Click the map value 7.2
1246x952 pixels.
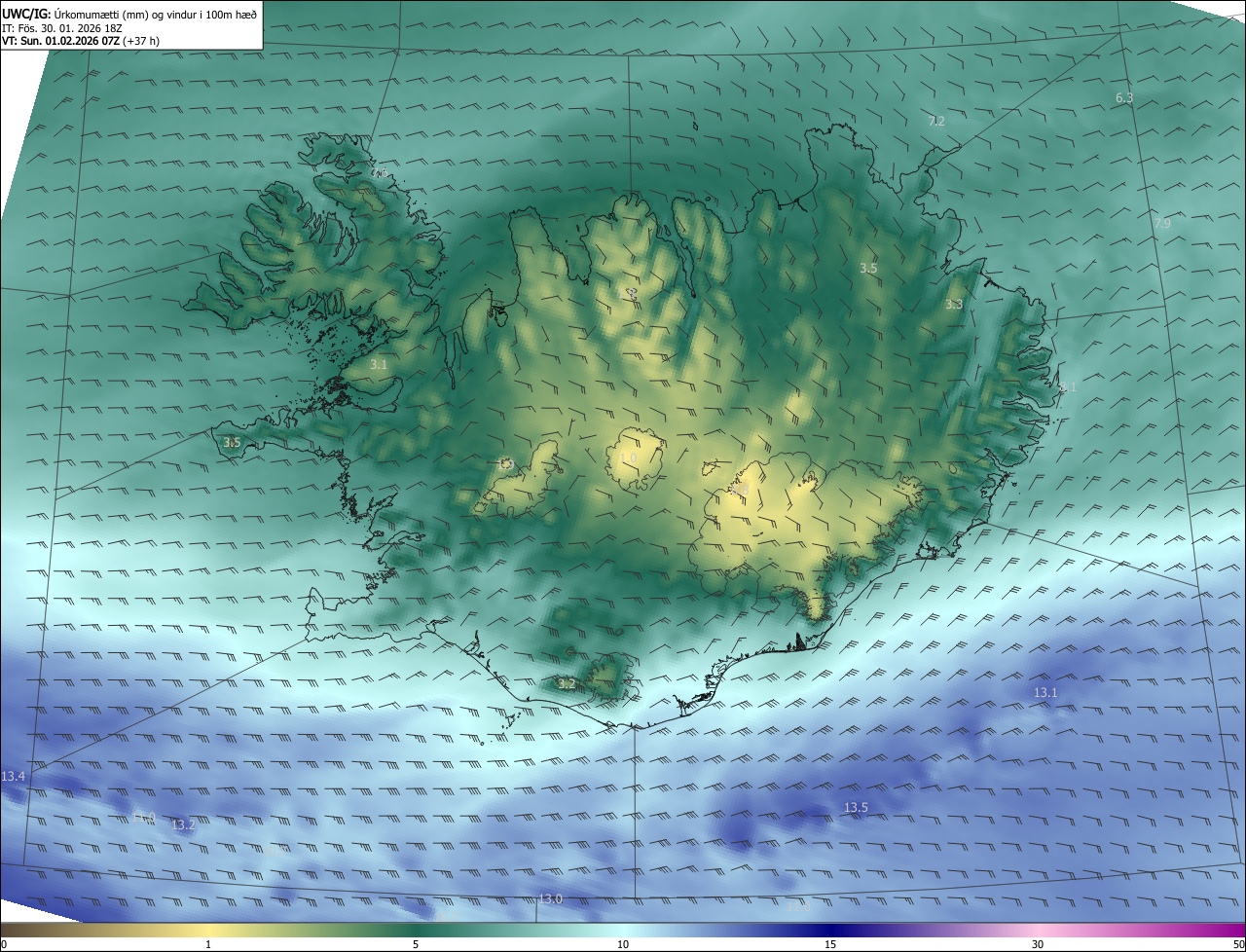tap(936, 122)
